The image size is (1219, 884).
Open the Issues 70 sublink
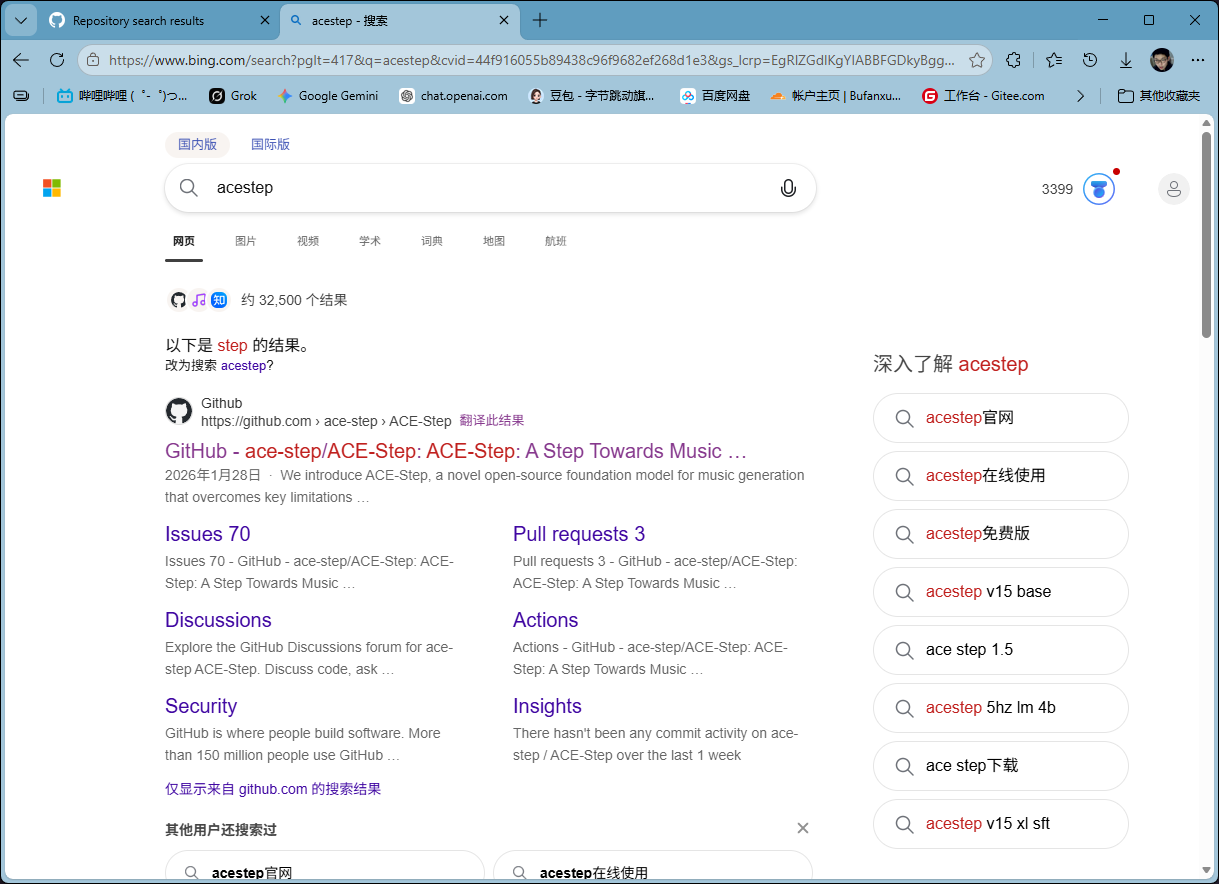(x=208, y=534)
